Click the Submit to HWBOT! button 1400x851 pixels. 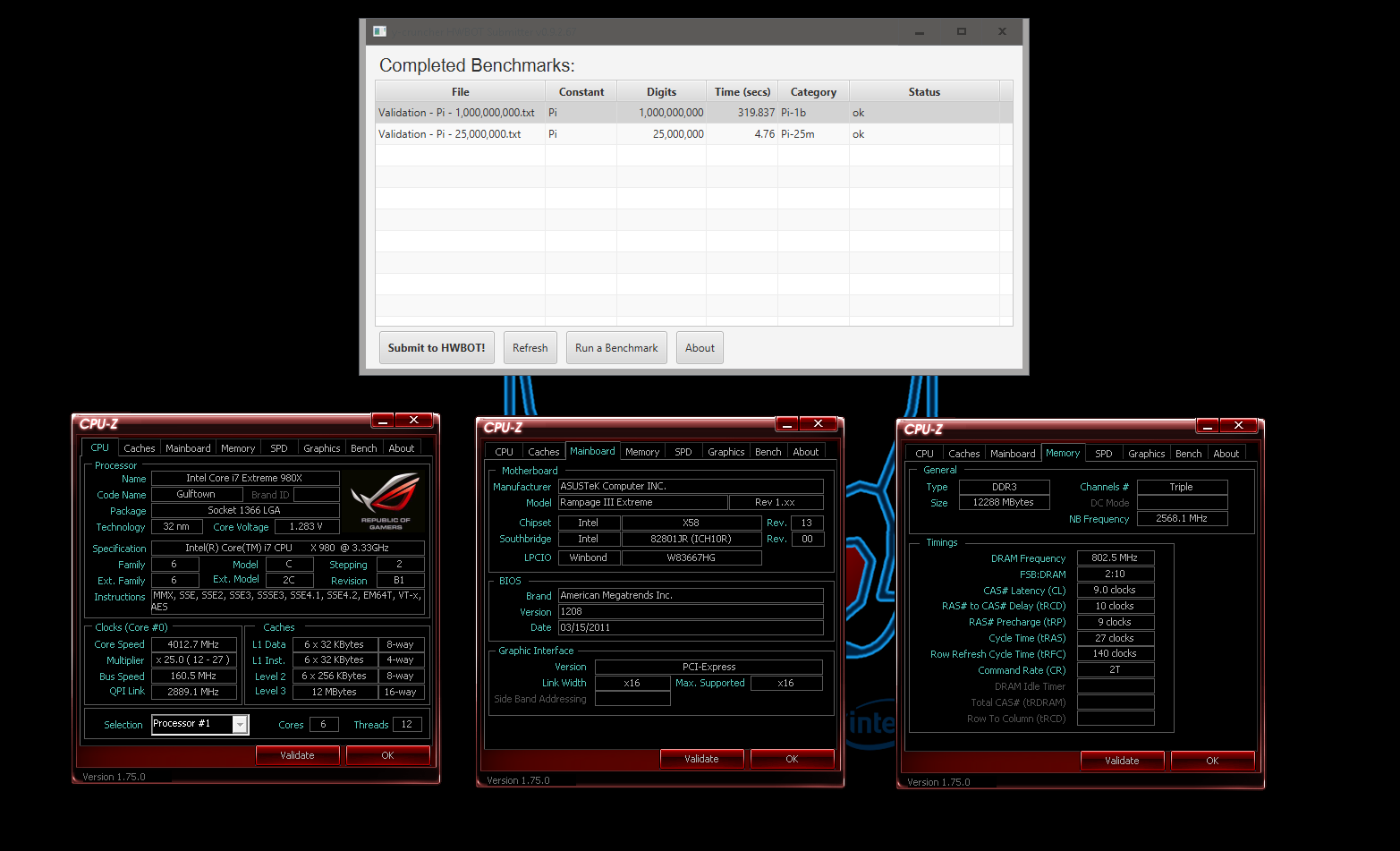click(437, 348)
